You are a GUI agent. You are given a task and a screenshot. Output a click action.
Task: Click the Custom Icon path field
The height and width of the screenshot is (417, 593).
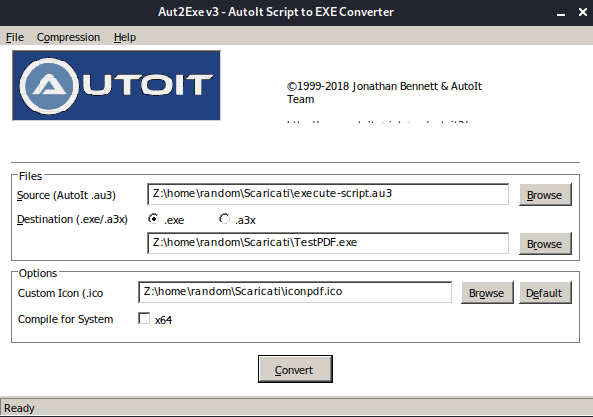(295, 292)
